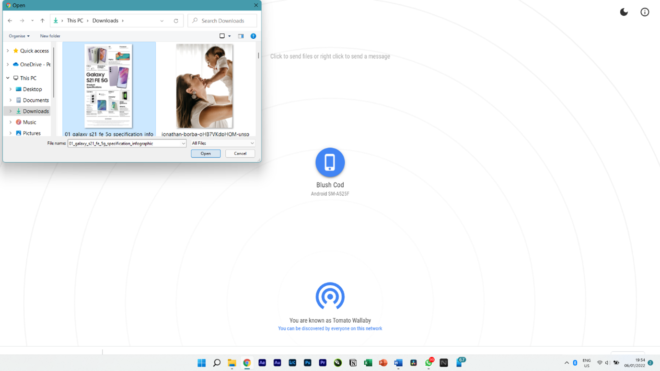The width and height of the screenshot is (660, 371).
Task: Open Music folder in tree
Action: [x=26, y=122]
